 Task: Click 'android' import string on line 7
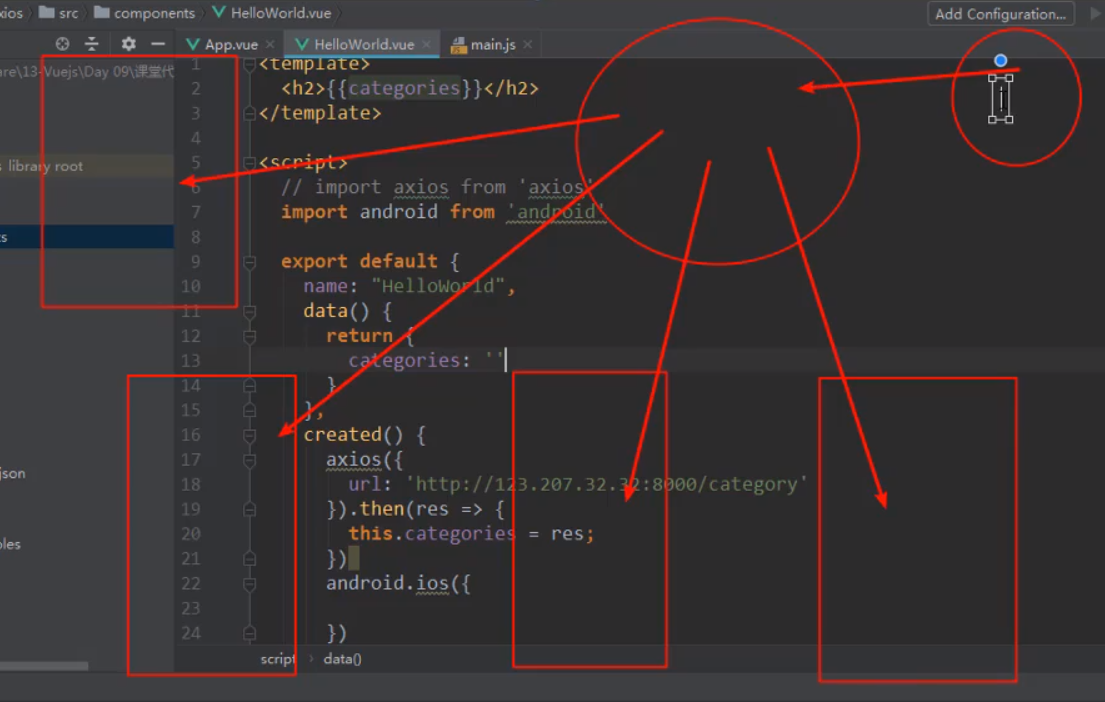556,212
